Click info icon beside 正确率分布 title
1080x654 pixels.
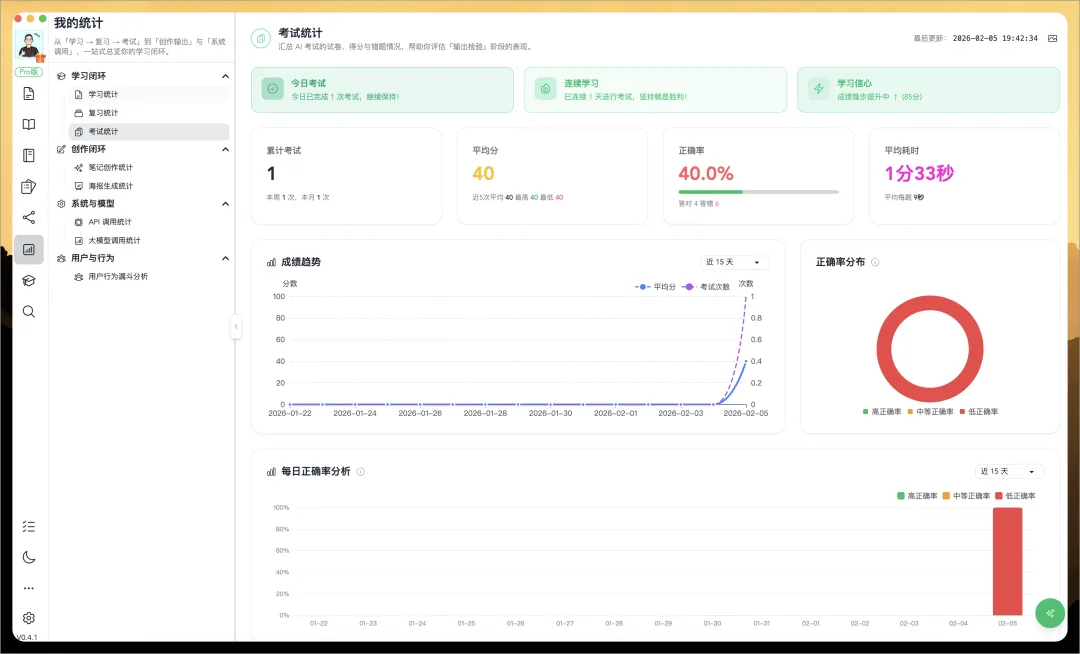[875, 262]
